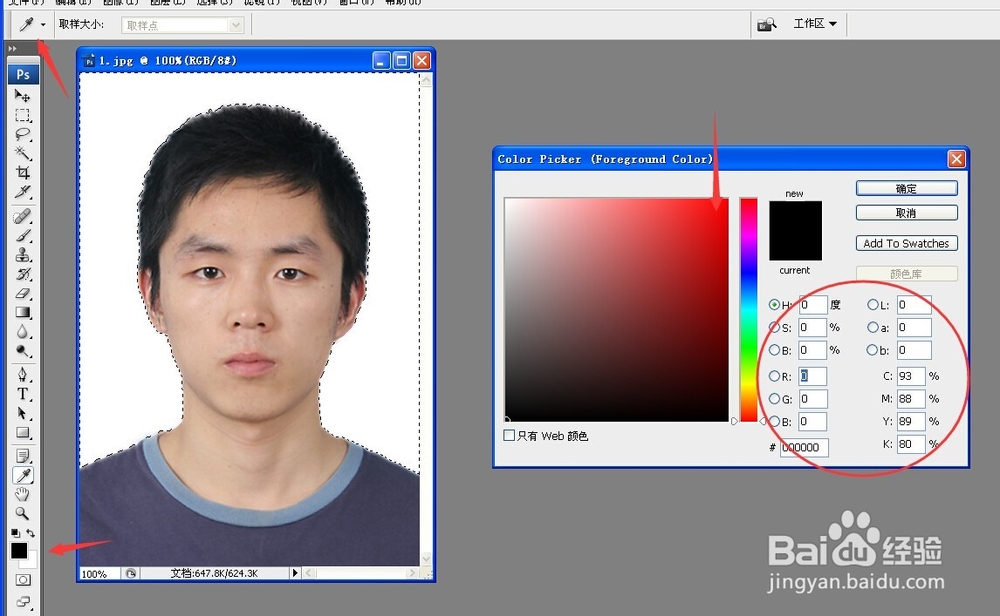The width and height of the screenshot is (1000, 616).
Task: Click the Ps logo atop toolbox
Action: point(23,75)
